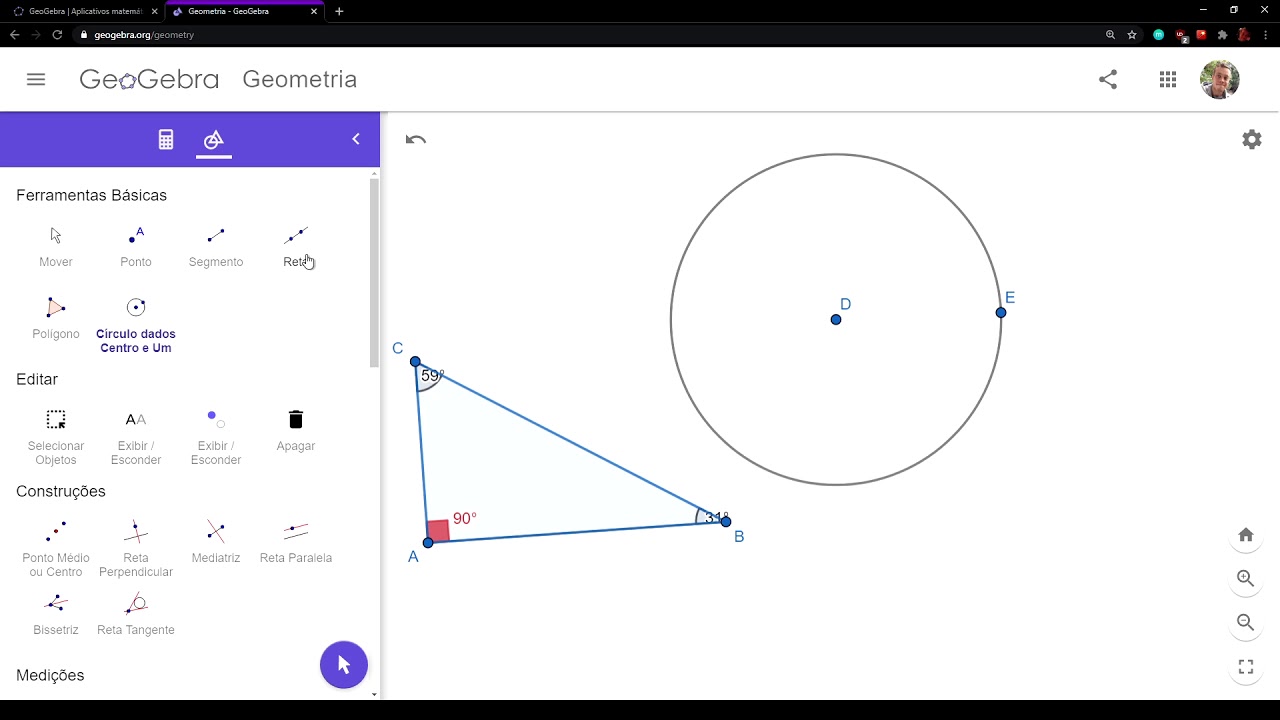Open the GeoGebra hamburger menu
This screenshot has height=720, width=1280.
[x=36, y=79]
